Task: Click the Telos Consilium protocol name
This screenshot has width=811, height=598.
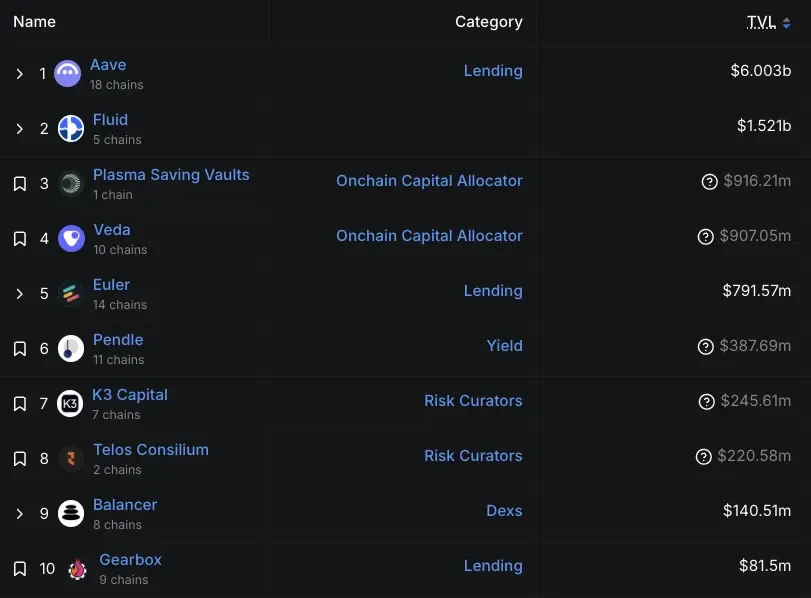Action: (x=150, y=449)
